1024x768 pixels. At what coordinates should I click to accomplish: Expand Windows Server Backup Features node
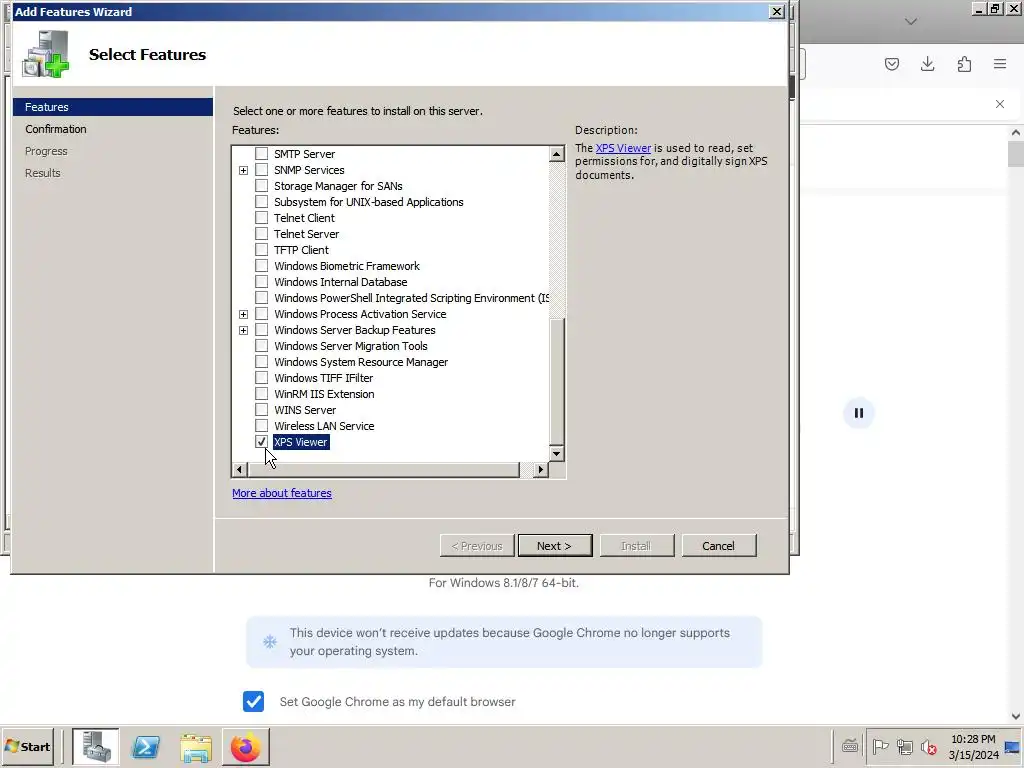(x=243, y=330)
